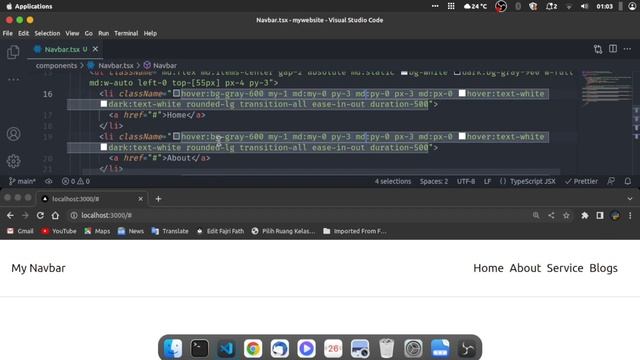Open the YouTube bookmark
This screenshot has height=360, width=640.
point(59,231)
